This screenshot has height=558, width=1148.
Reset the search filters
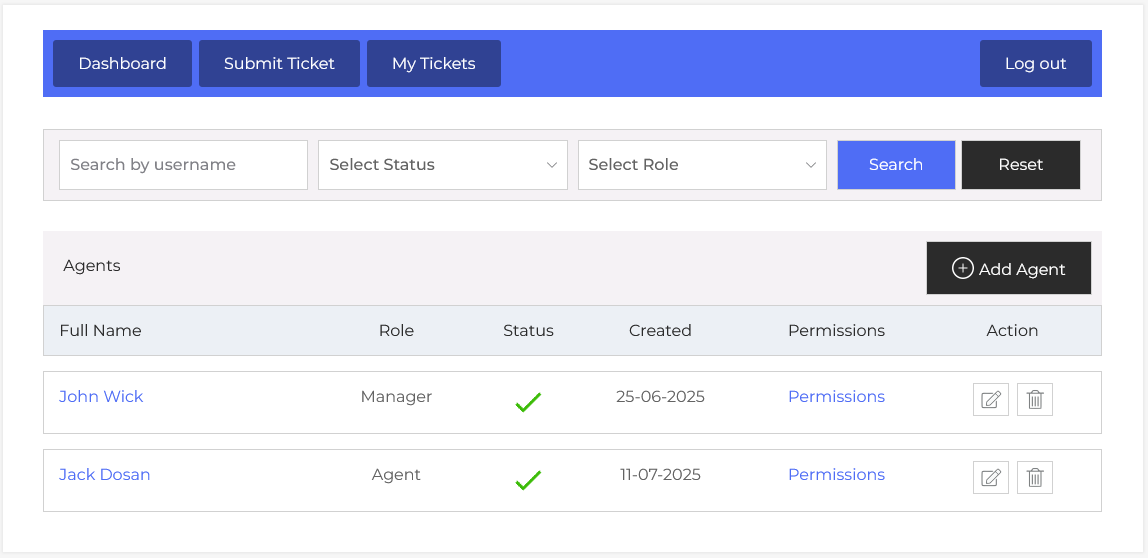1020,165
